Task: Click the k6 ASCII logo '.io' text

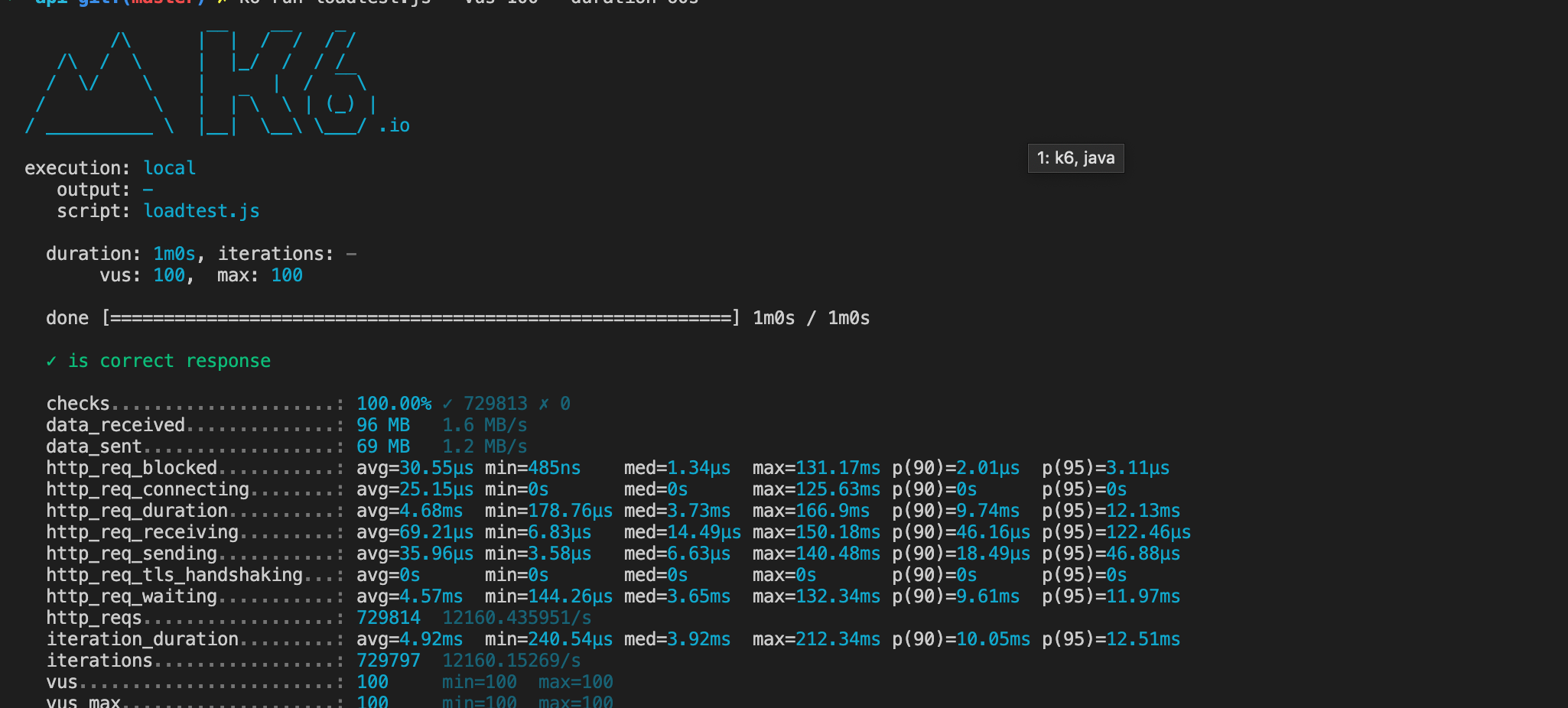Action: pyautogui.click(x=394, y=125)
